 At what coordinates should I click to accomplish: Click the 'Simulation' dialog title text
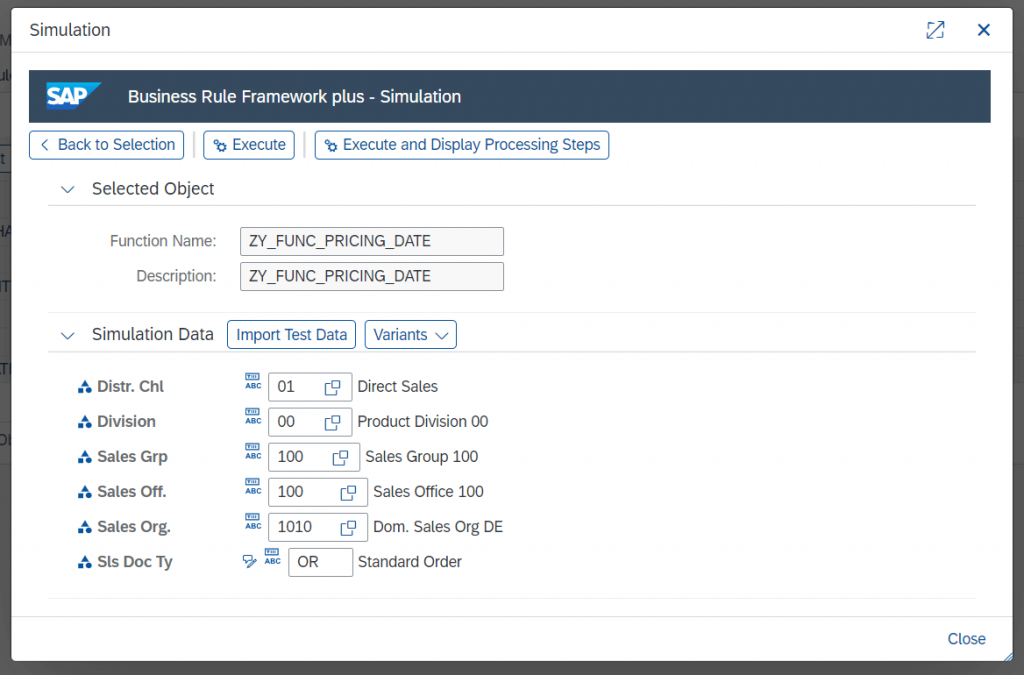coord(70,30)
